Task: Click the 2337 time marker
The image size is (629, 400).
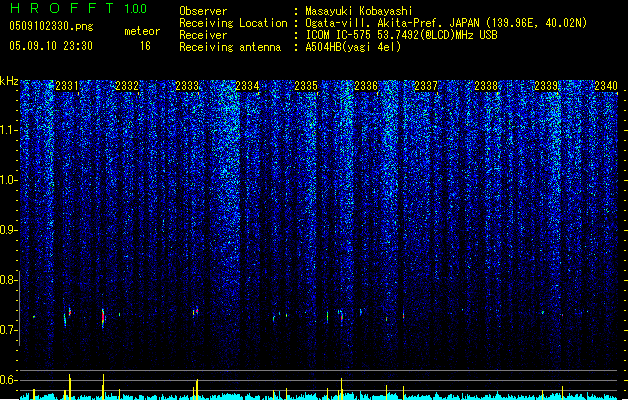Action: click(426, 86)
